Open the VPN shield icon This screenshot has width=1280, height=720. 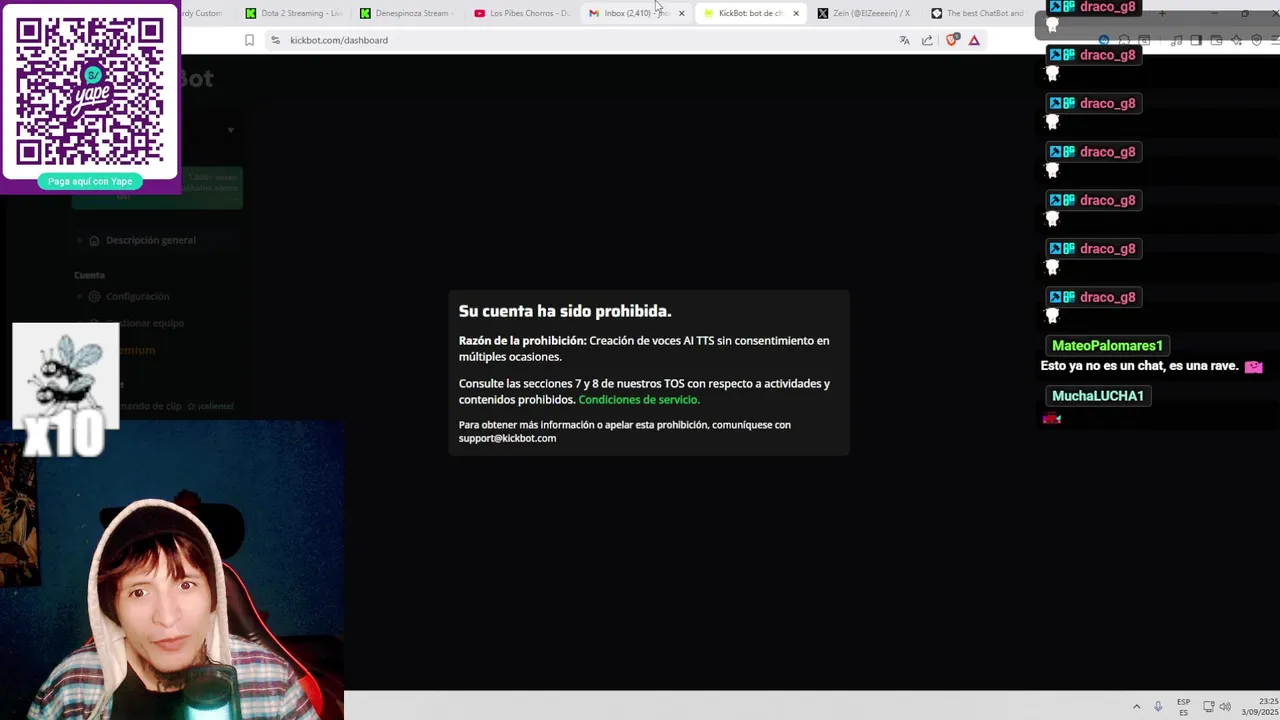pyautogui.click(x=1257, y=40)
